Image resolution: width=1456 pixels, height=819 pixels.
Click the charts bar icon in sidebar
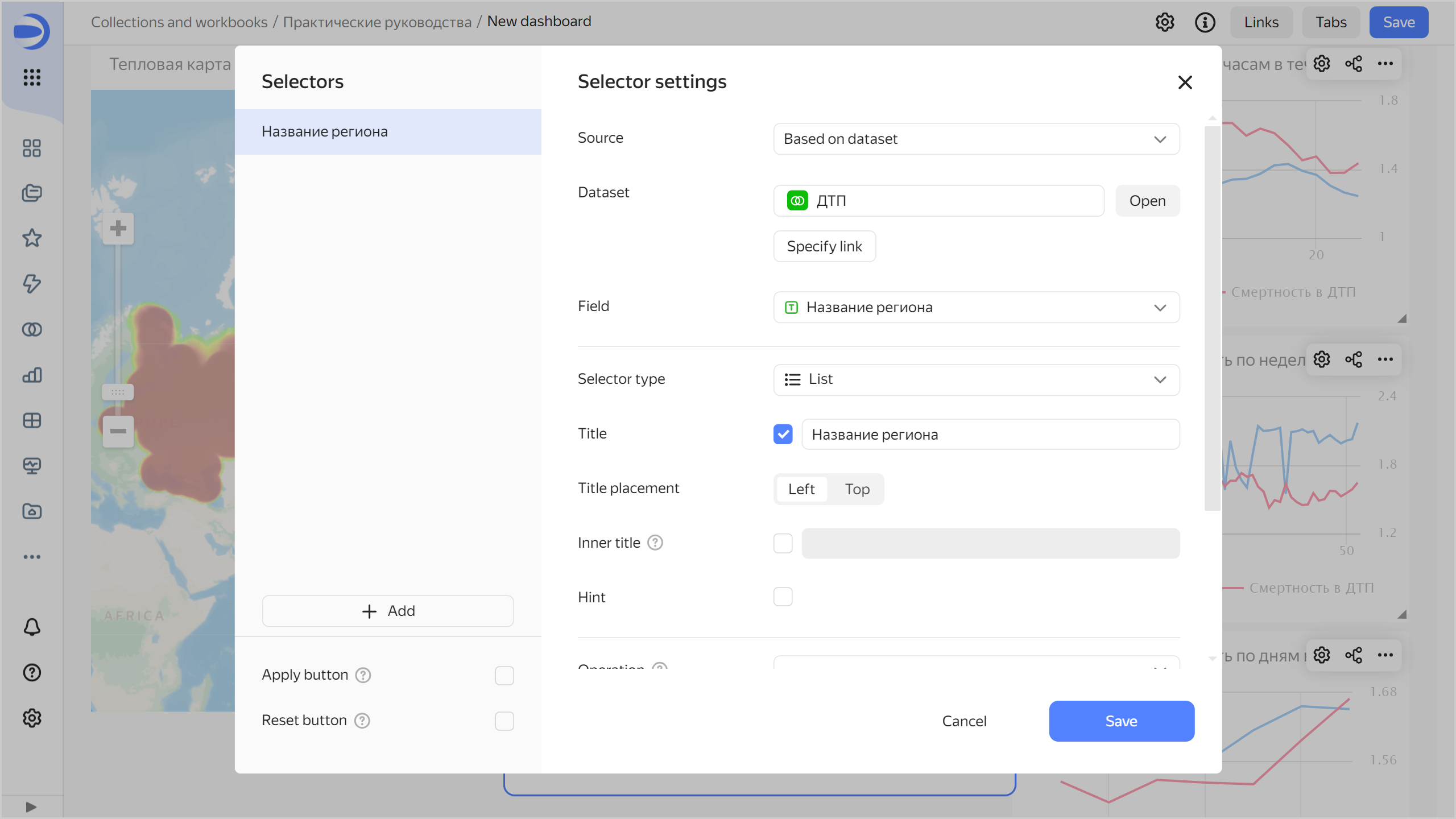tap(32, 375)
